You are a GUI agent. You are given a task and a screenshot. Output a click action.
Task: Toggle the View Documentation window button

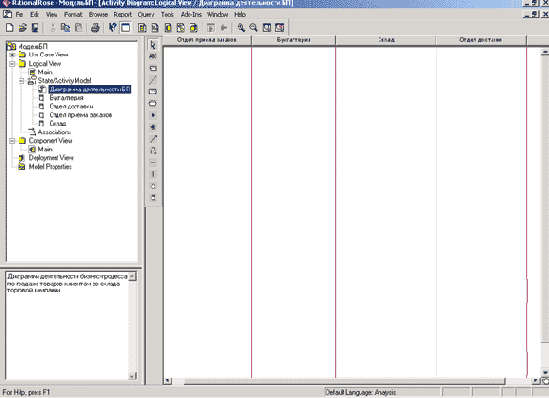pyautogui.click(x=125, y=28)
